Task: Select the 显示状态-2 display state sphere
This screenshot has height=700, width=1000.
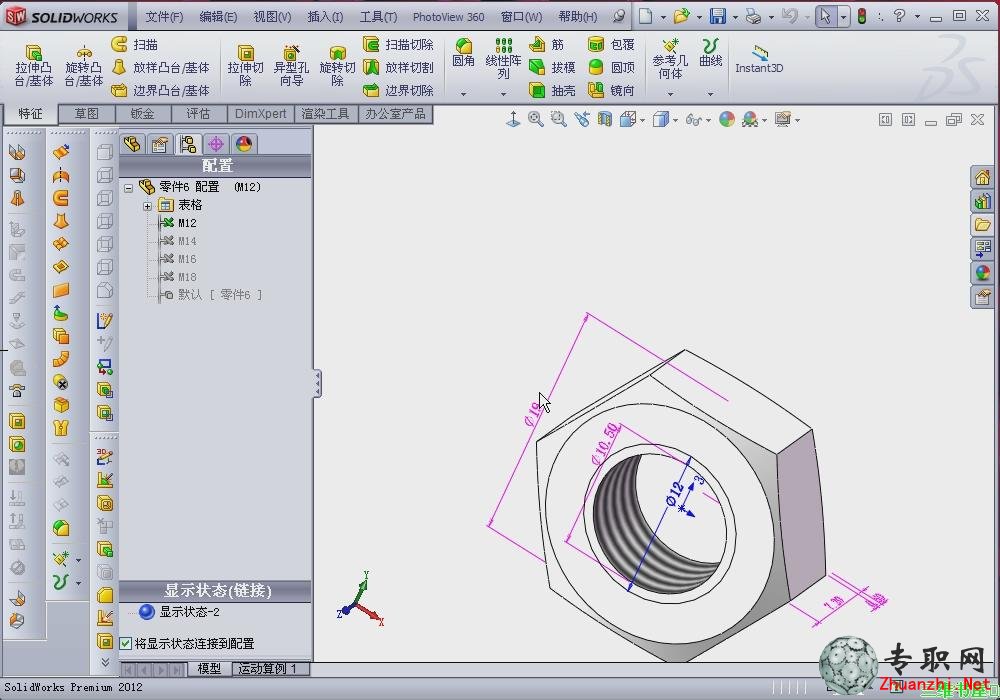Action: (147, 612)
